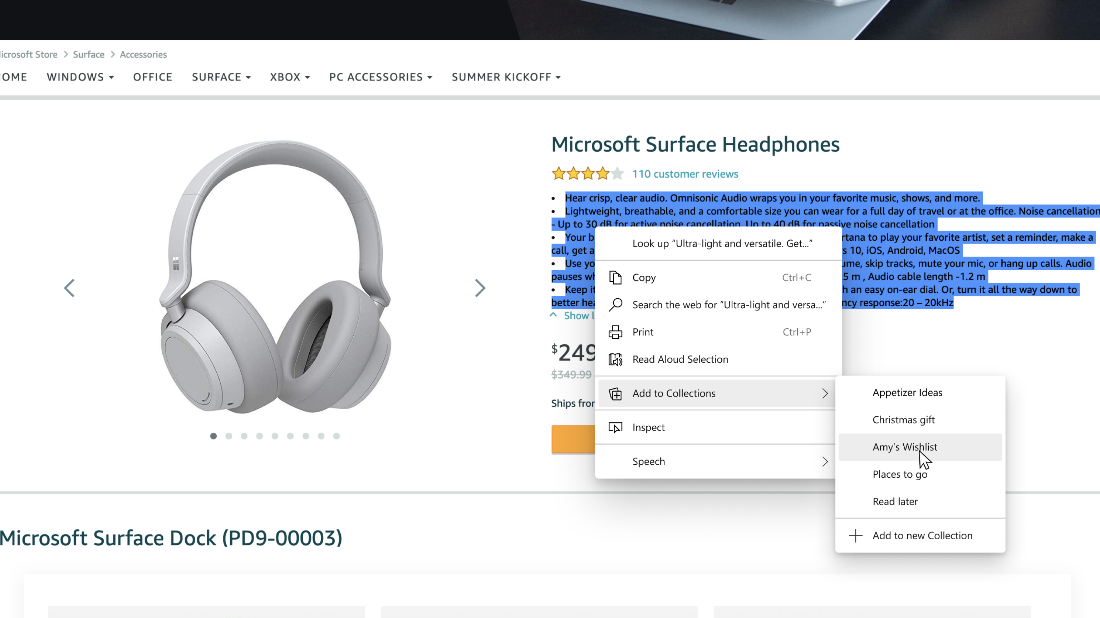Open the XBOX navigation dropdown
Screen dimensions: 1100x618
[x=290, y=77]
